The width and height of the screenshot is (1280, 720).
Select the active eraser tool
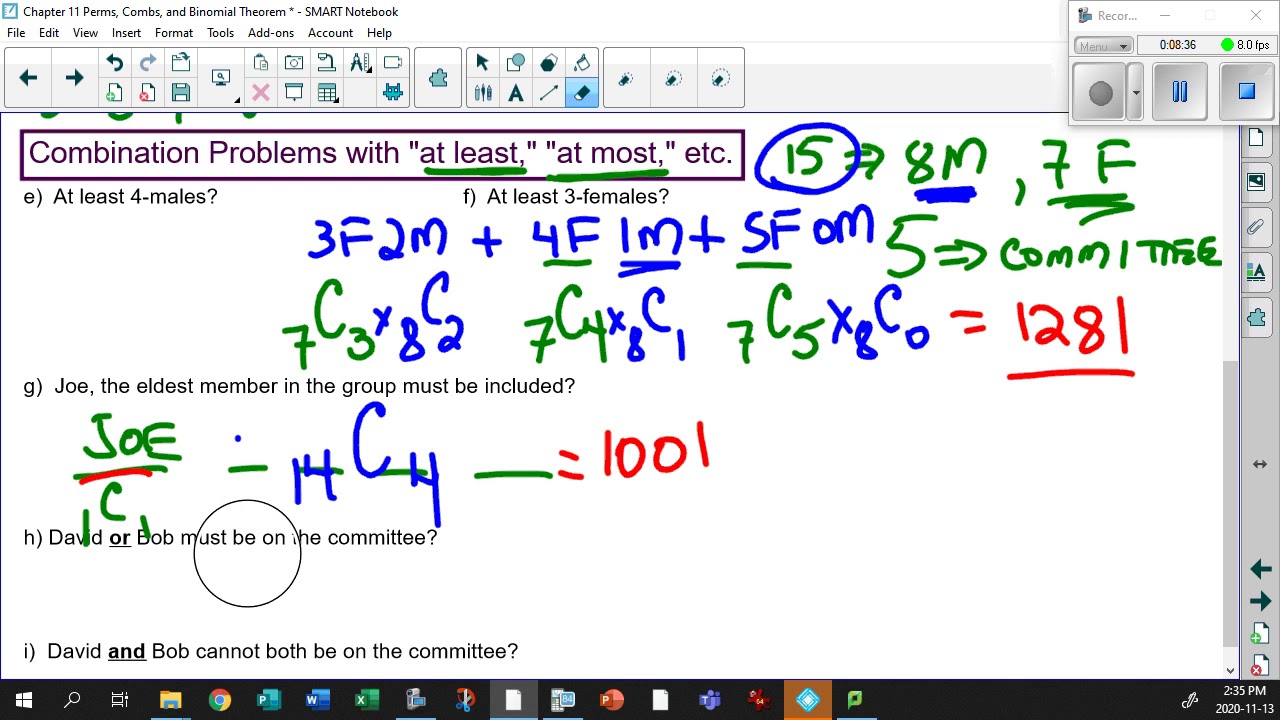click(x=582, y=93)
